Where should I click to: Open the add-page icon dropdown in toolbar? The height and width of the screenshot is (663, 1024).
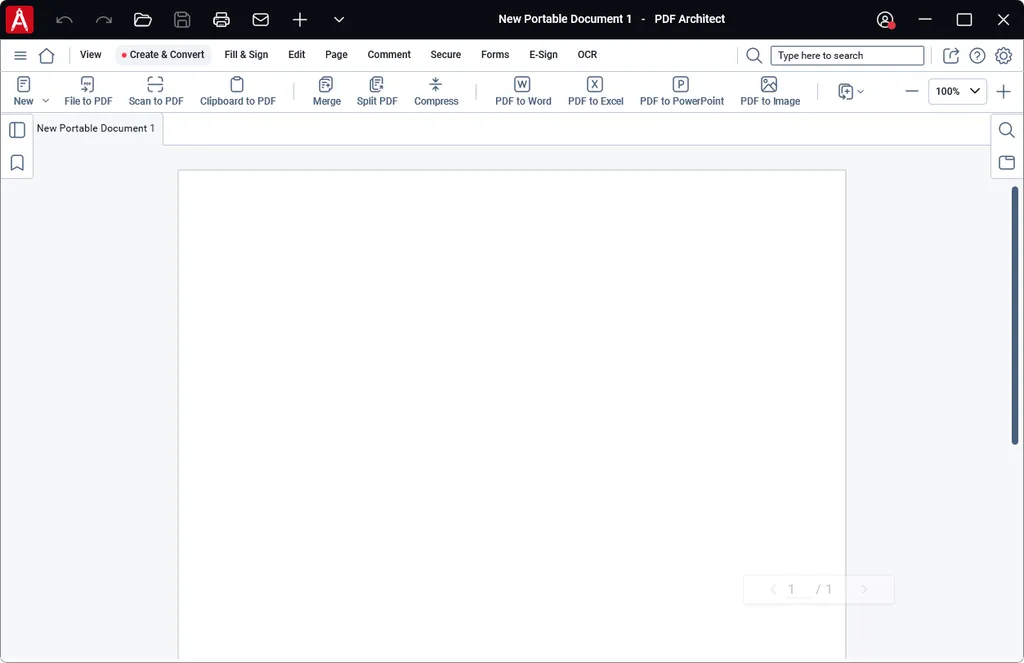point(851,91)
